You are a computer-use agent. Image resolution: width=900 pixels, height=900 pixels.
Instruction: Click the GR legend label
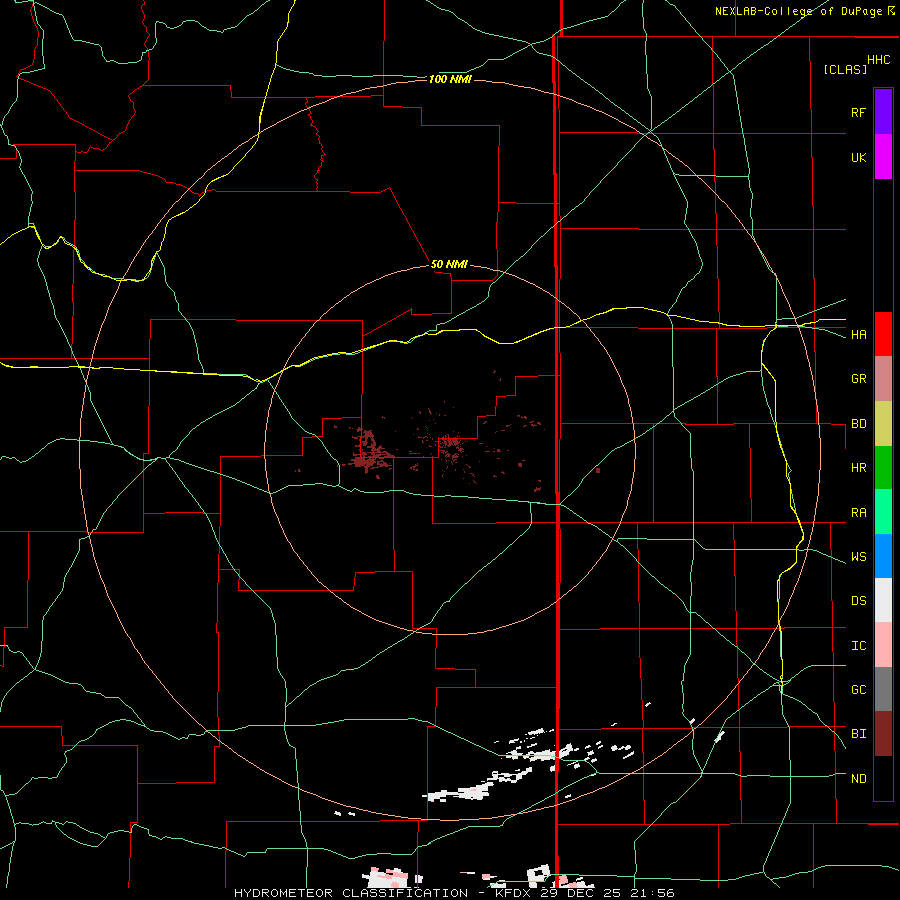[x=858, y=379]
